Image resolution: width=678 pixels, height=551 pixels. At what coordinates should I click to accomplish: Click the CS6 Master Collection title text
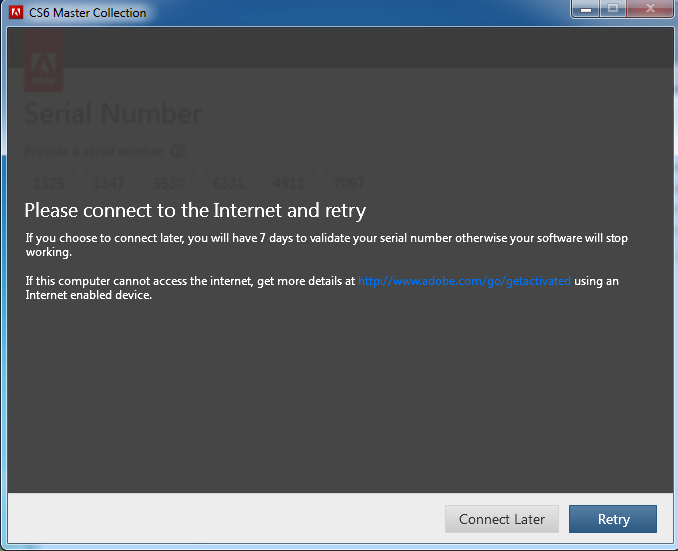87,13
